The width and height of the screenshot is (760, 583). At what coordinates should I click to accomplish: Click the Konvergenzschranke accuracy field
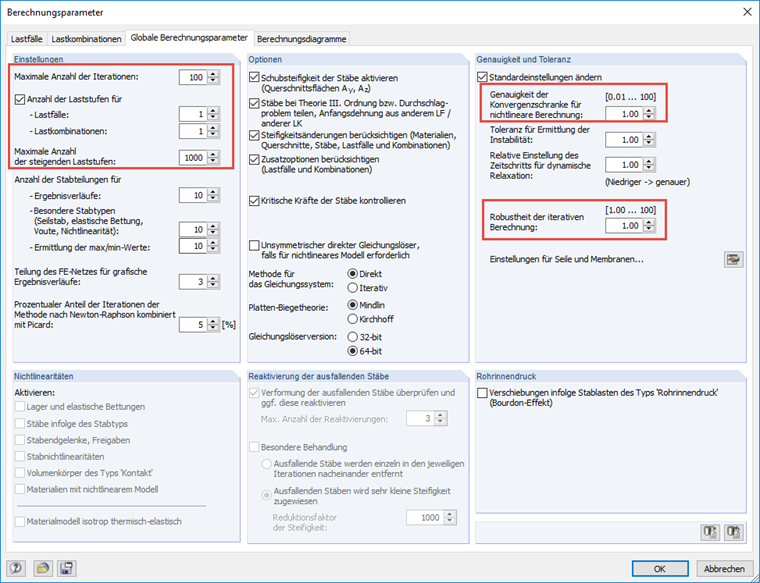(x=624, y=114)
